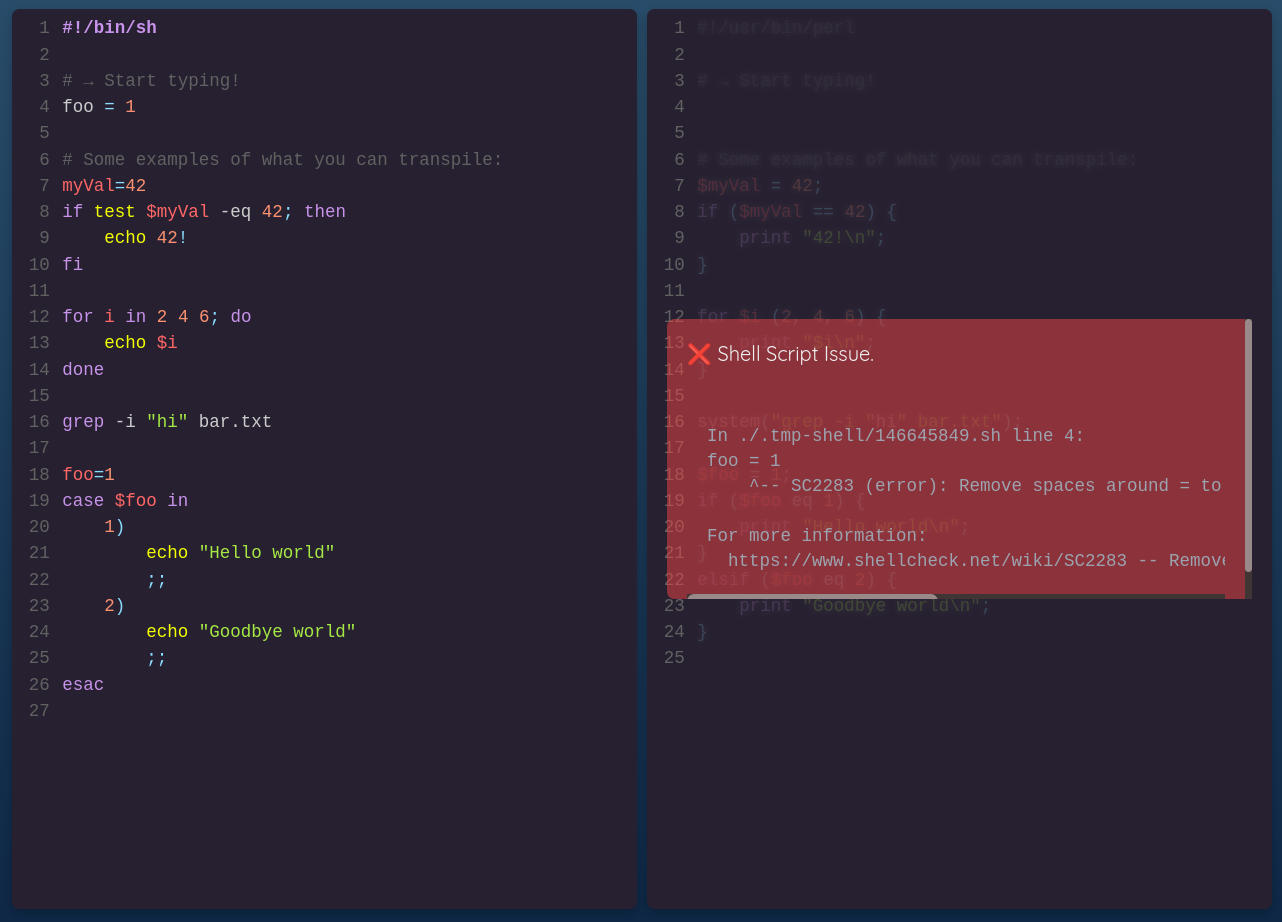The image size is (1282, 922).
Task: Dismiss the Shell Script Issue popup
Action: [x=699, y=353]
